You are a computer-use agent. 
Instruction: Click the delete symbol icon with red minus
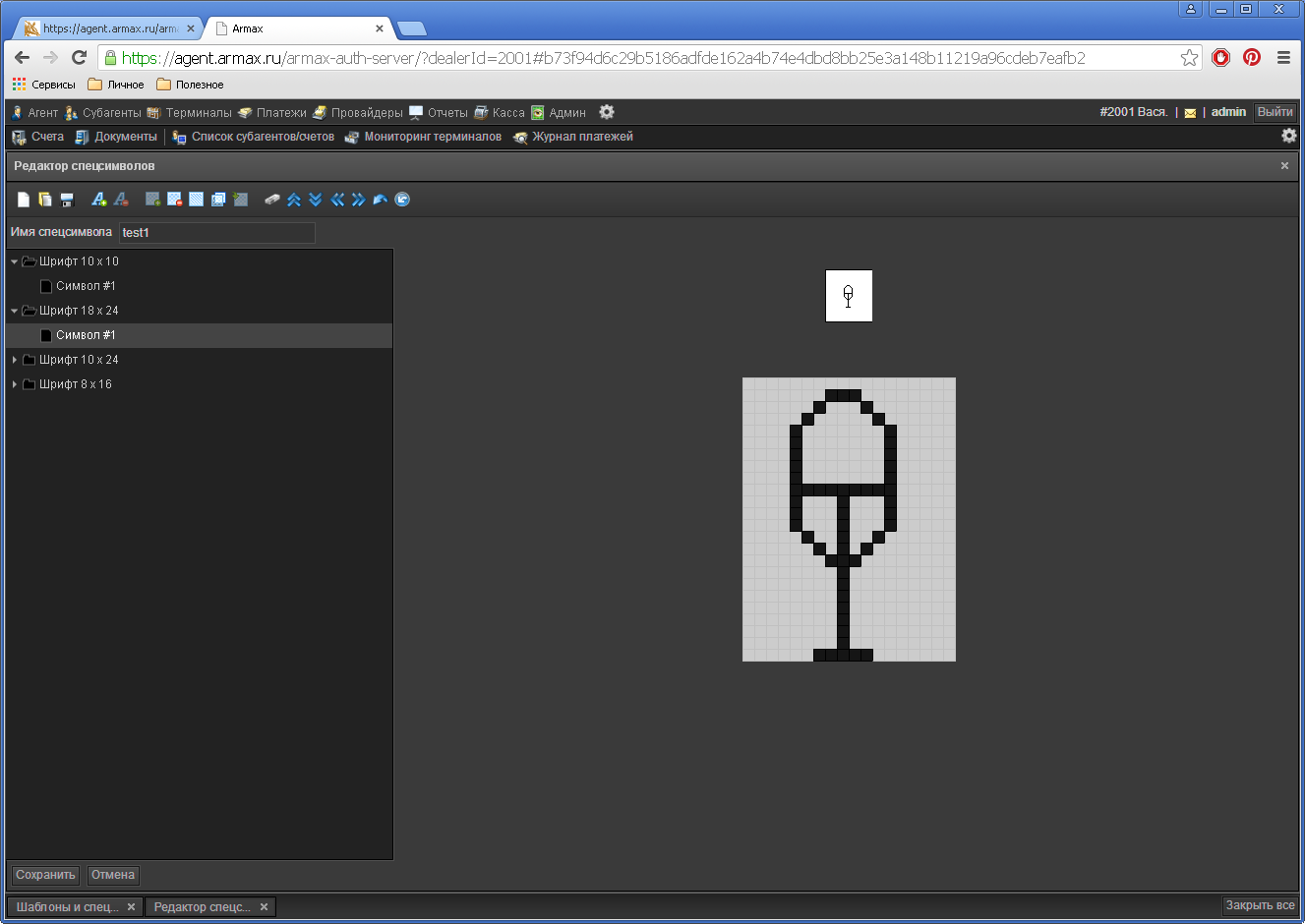coord(174,200)
